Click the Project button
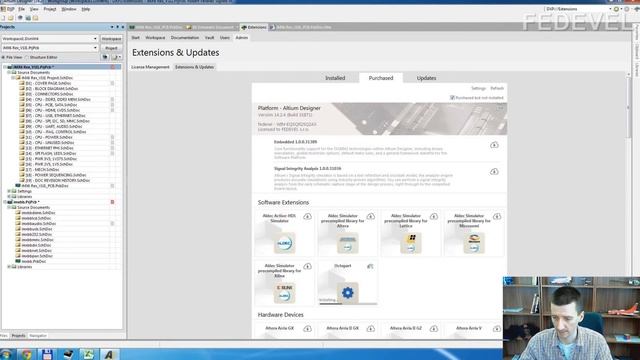640x360 pixels. click(x=111, y=48)
